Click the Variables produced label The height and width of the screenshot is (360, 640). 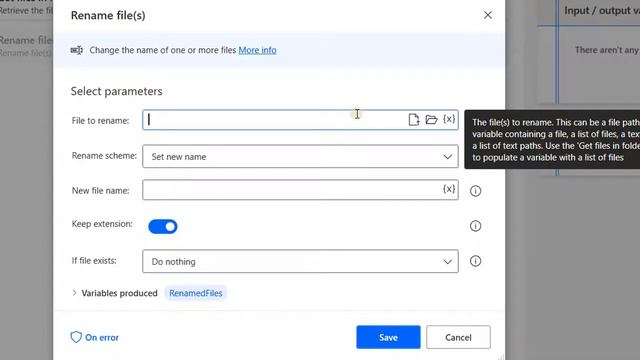pyautogui.click(x=119, y=293)
